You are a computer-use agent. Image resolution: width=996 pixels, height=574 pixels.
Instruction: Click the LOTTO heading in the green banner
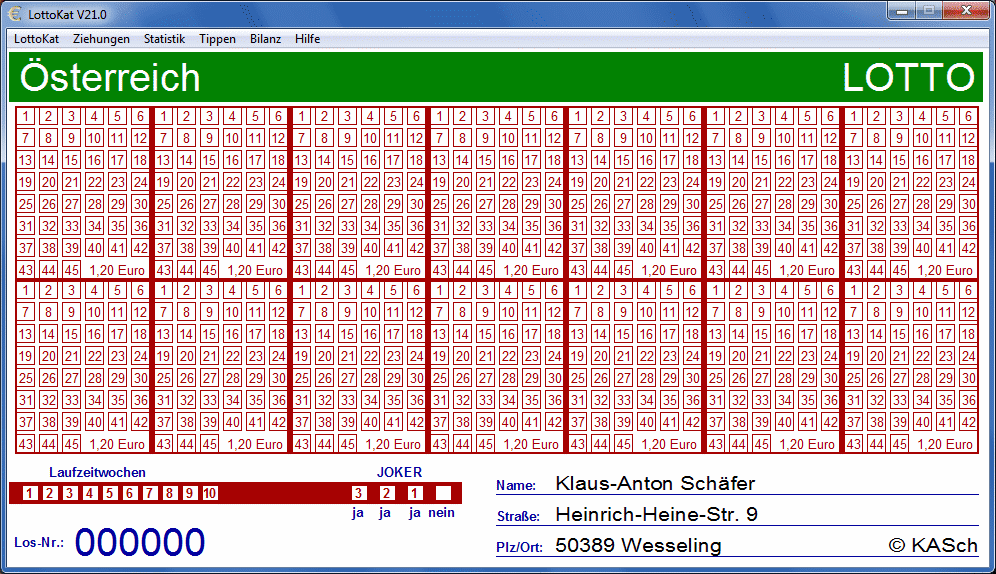(908, 77)
